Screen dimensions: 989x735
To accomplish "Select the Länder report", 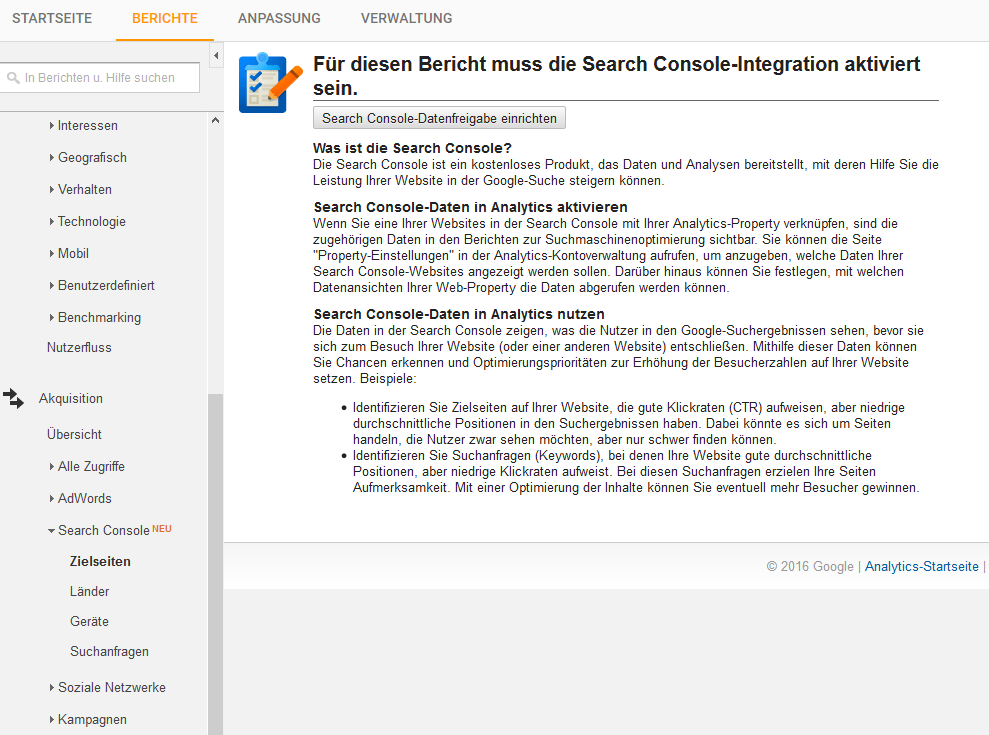I will (x=90, y=591).
